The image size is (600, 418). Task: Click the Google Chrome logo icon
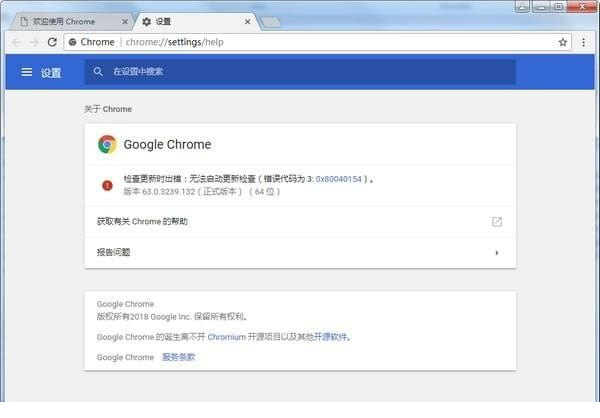tap(107, 144)
